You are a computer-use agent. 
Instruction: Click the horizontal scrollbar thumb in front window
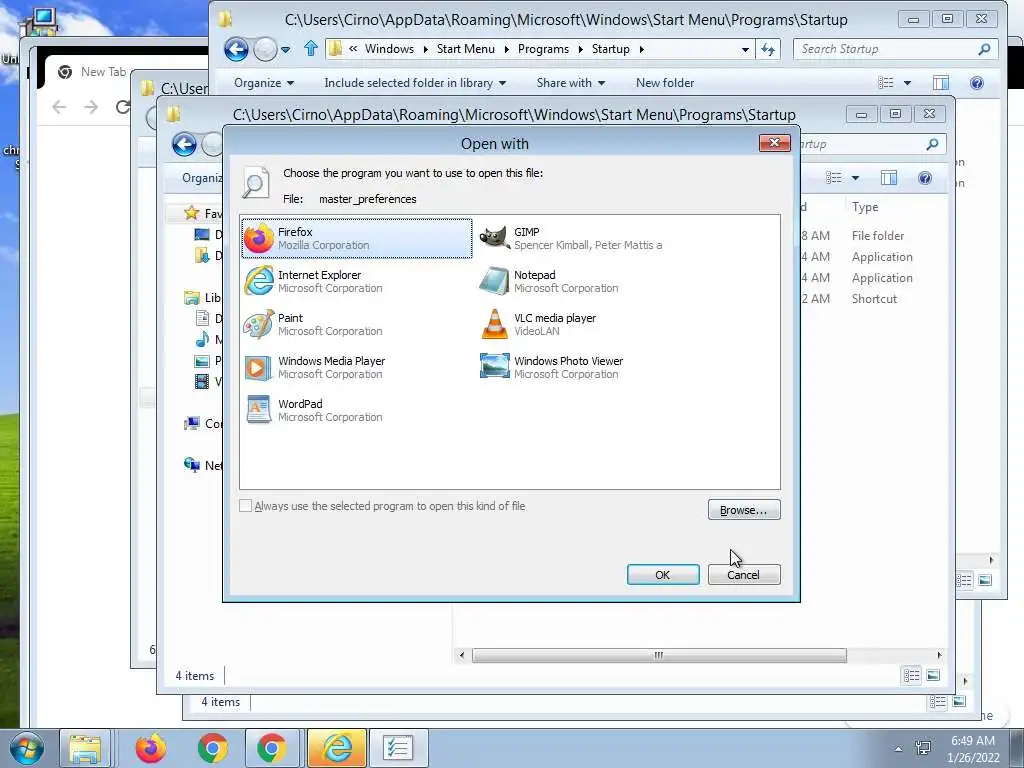tap(659, 655)
